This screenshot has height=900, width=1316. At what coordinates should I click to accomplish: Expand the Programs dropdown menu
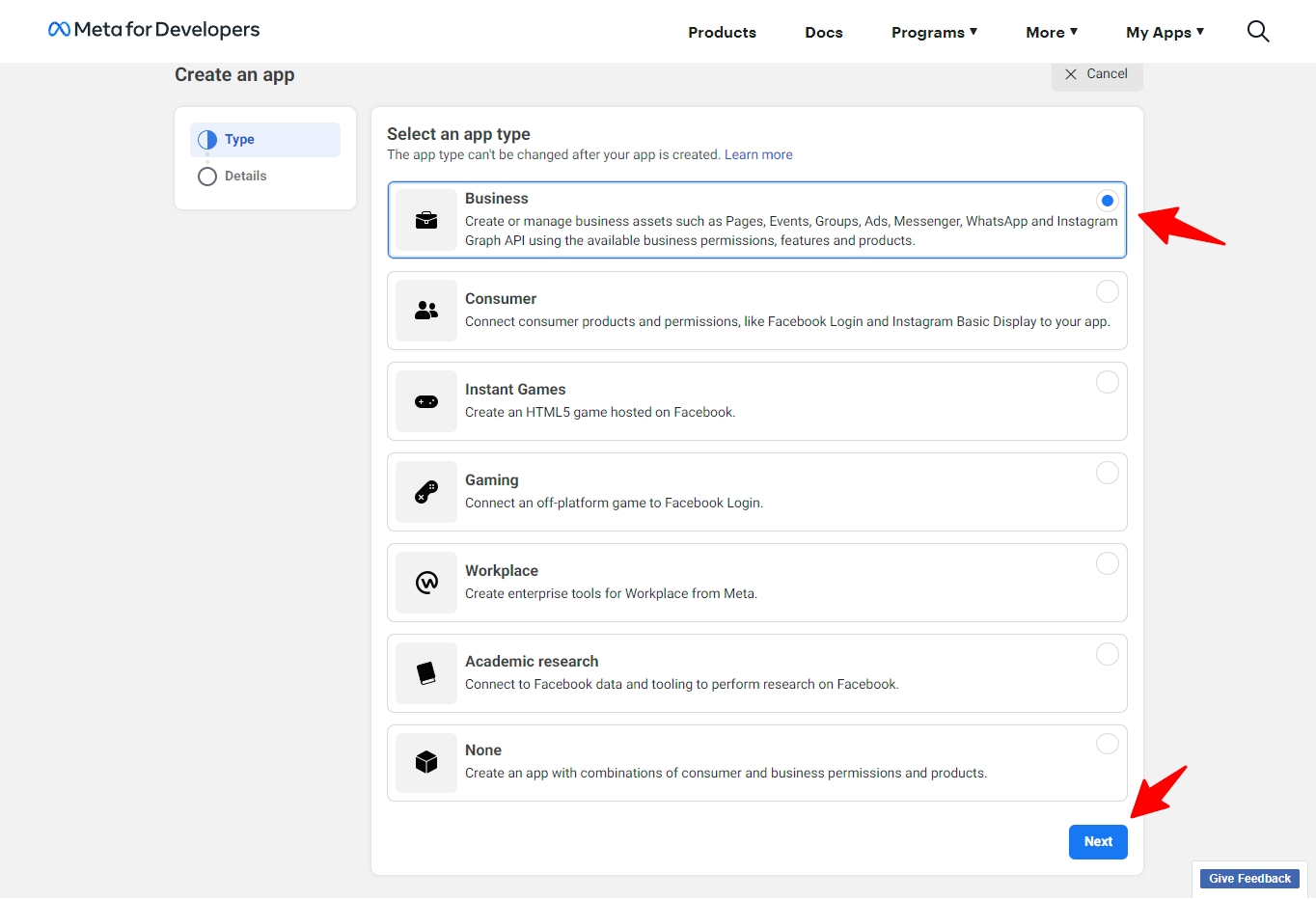933,33
